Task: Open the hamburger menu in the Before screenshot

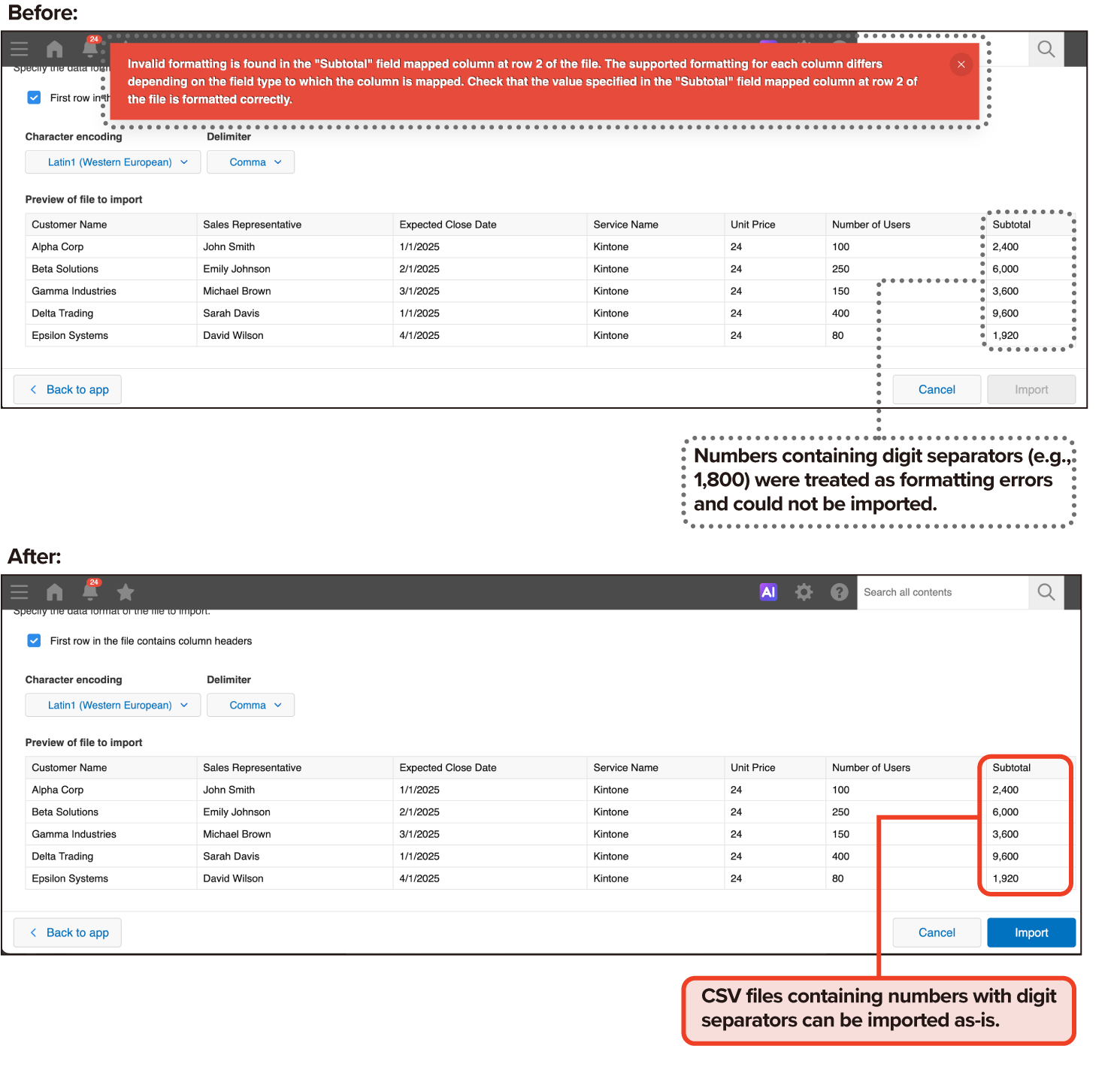Action: (20, 50)
